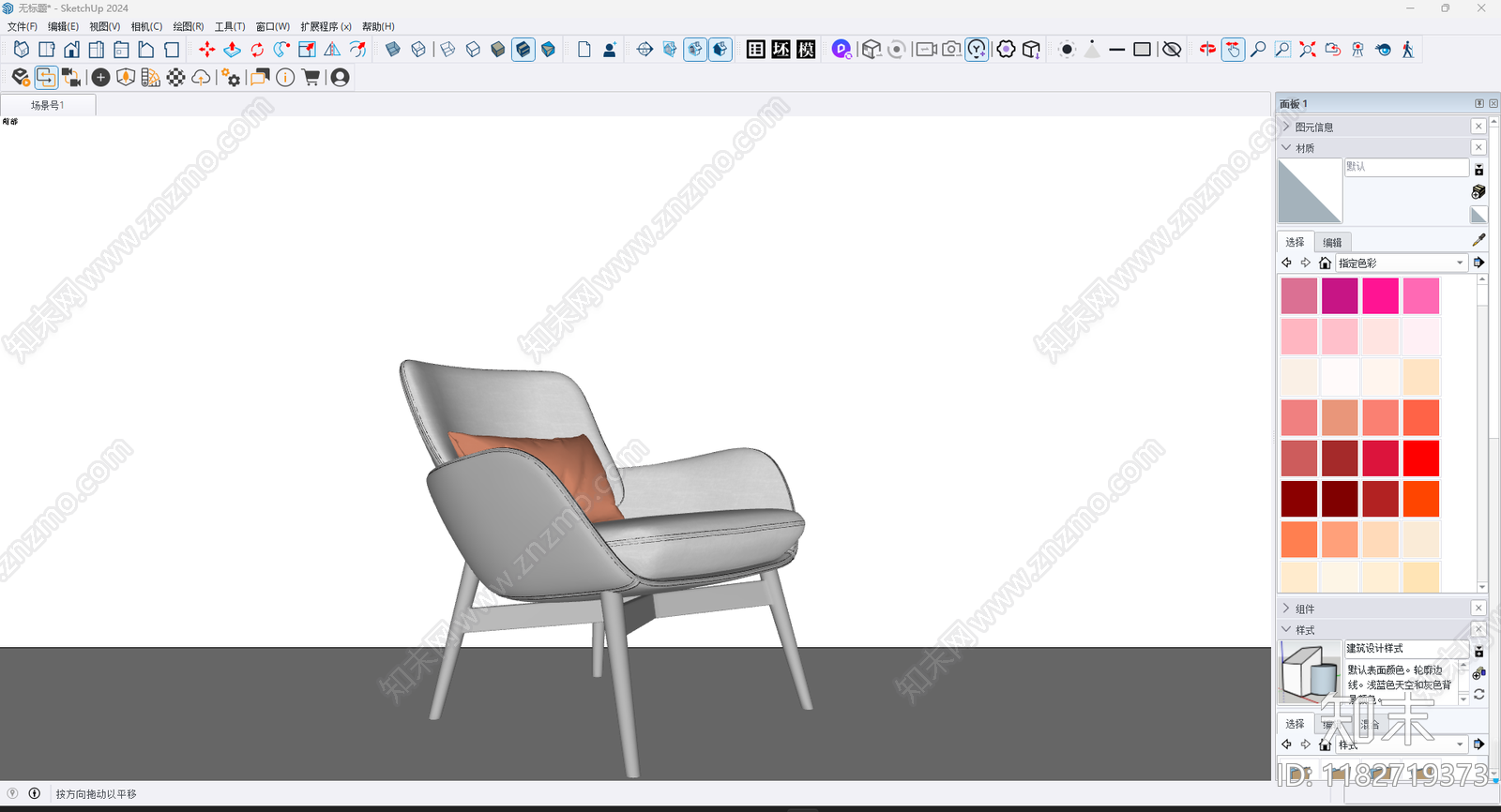Open the 指定色彩 material library dropdown
Viewport: 1501px width, 812px height.
[x=1401, y=263]
